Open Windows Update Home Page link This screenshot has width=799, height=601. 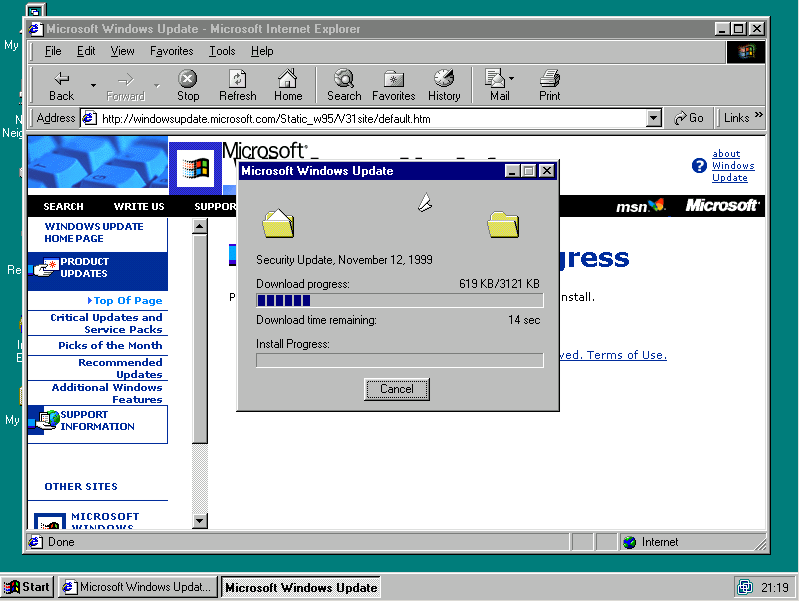[x=94, y=232]
